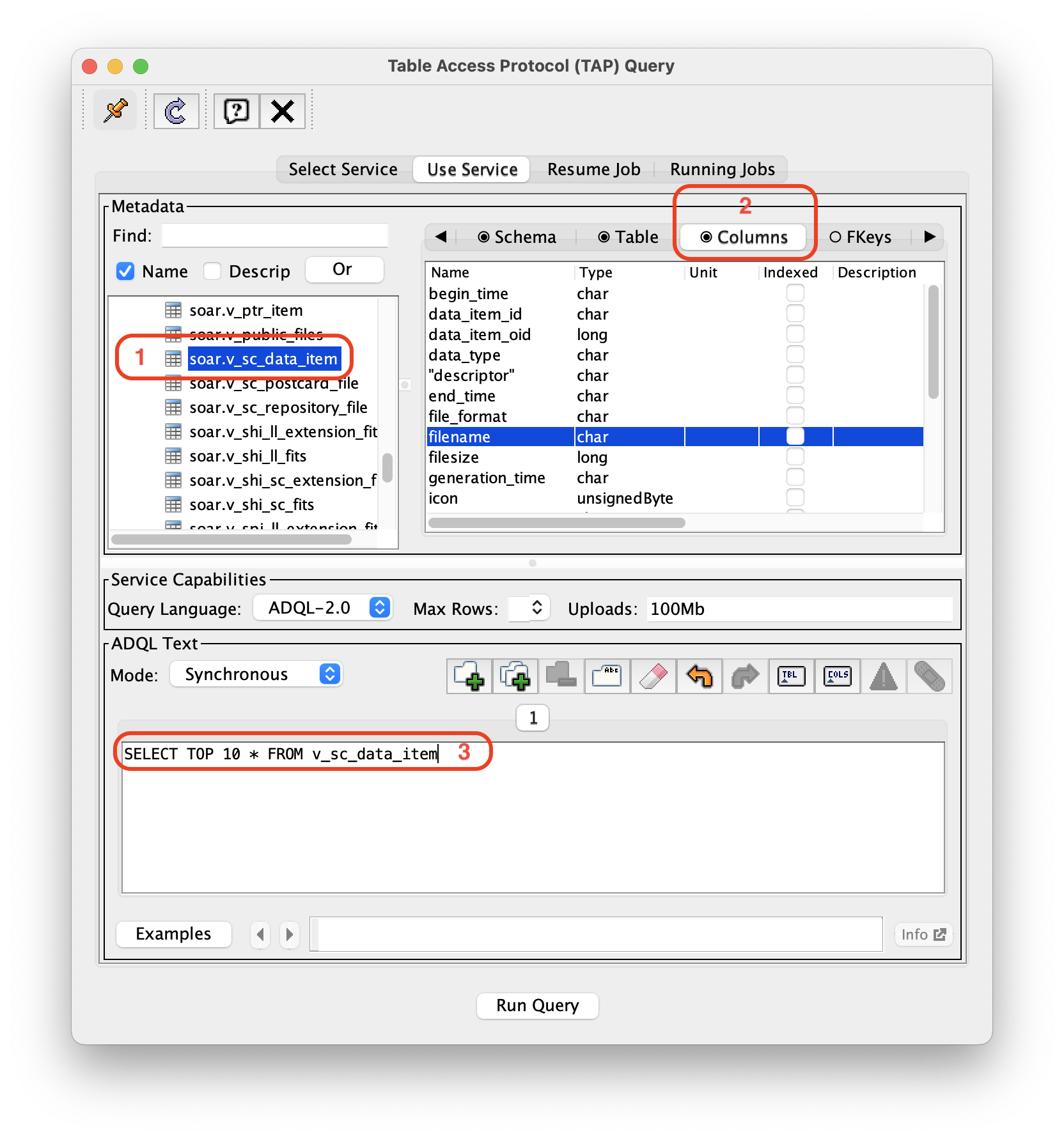Image resolution: width=1064 pixels, height=1139 pixels.
Task: Click the warning triangle parse-error icon
Action: tap(884, 676)
